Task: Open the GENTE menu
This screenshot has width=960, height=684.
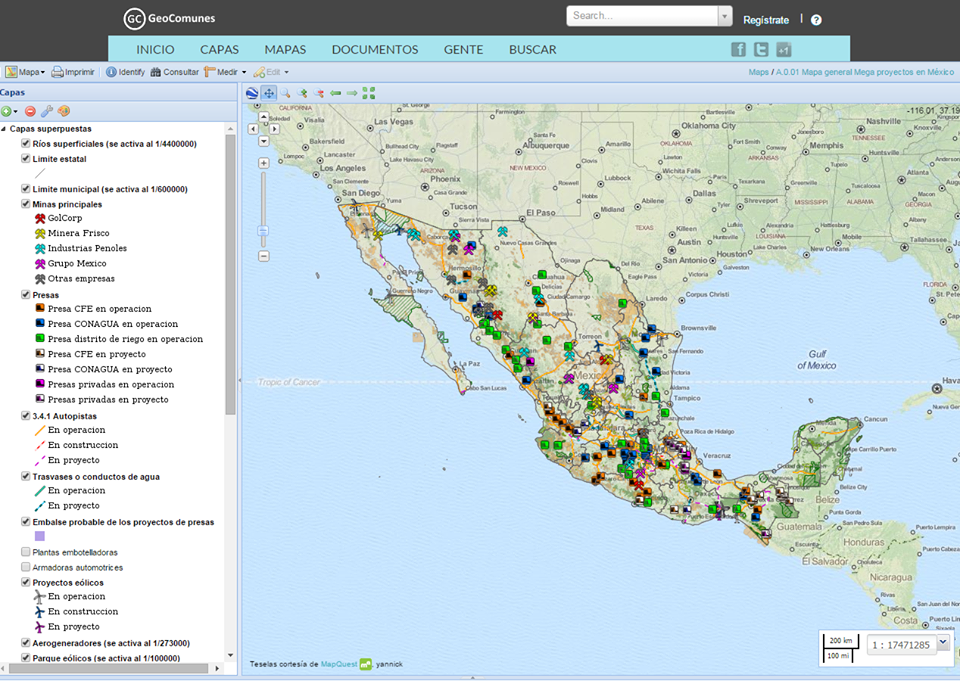Action: 463,50
